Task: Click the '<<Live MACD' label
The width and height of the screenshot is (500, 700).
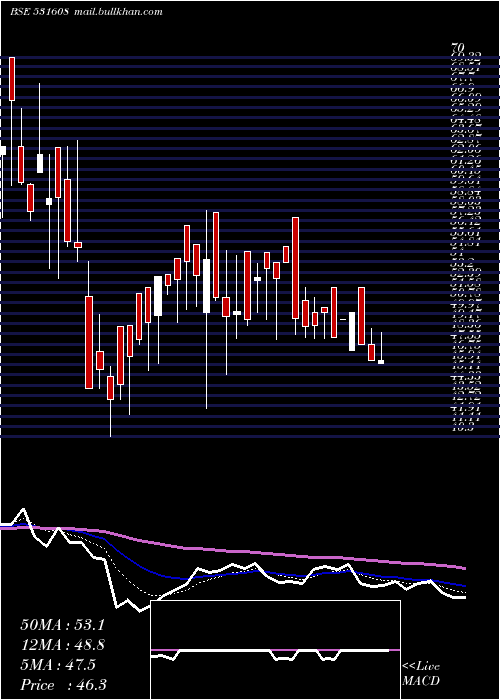Action: pyautogui.click(x=421, y=674)
